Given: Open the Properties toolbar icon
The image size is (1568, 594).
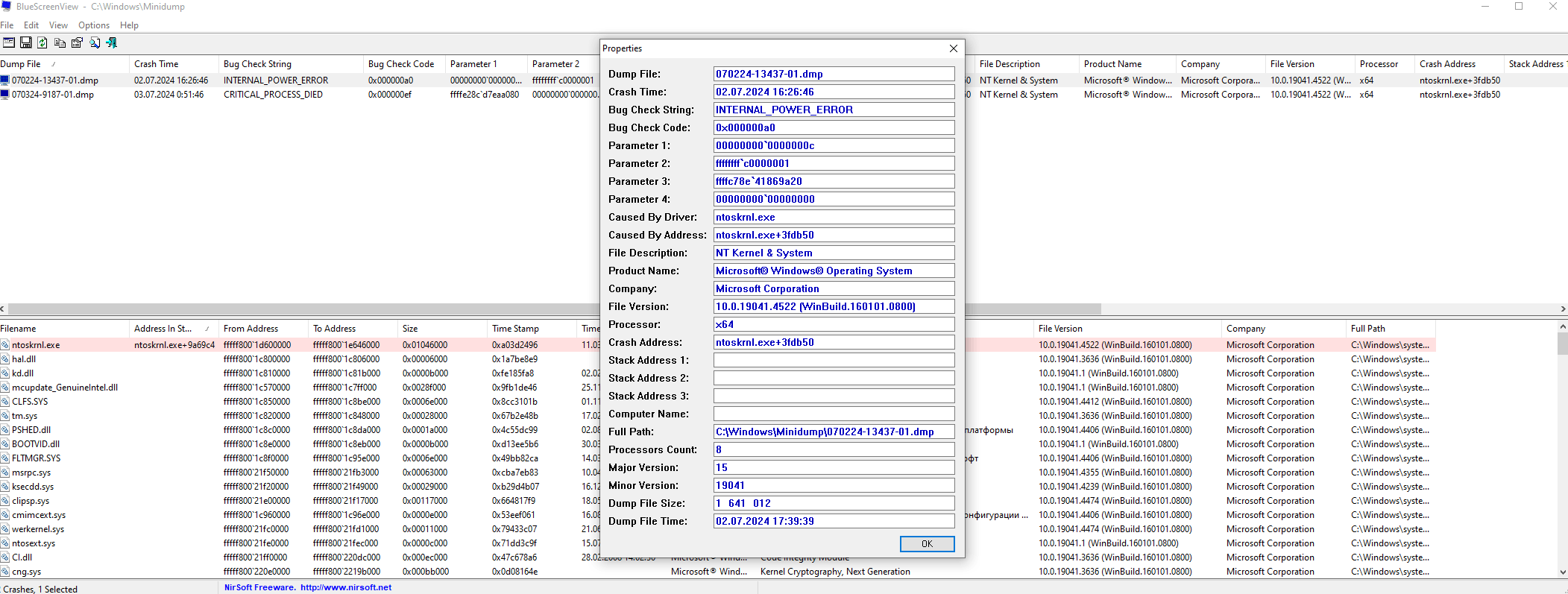Looking at the screenshot, I should (77, 43).
